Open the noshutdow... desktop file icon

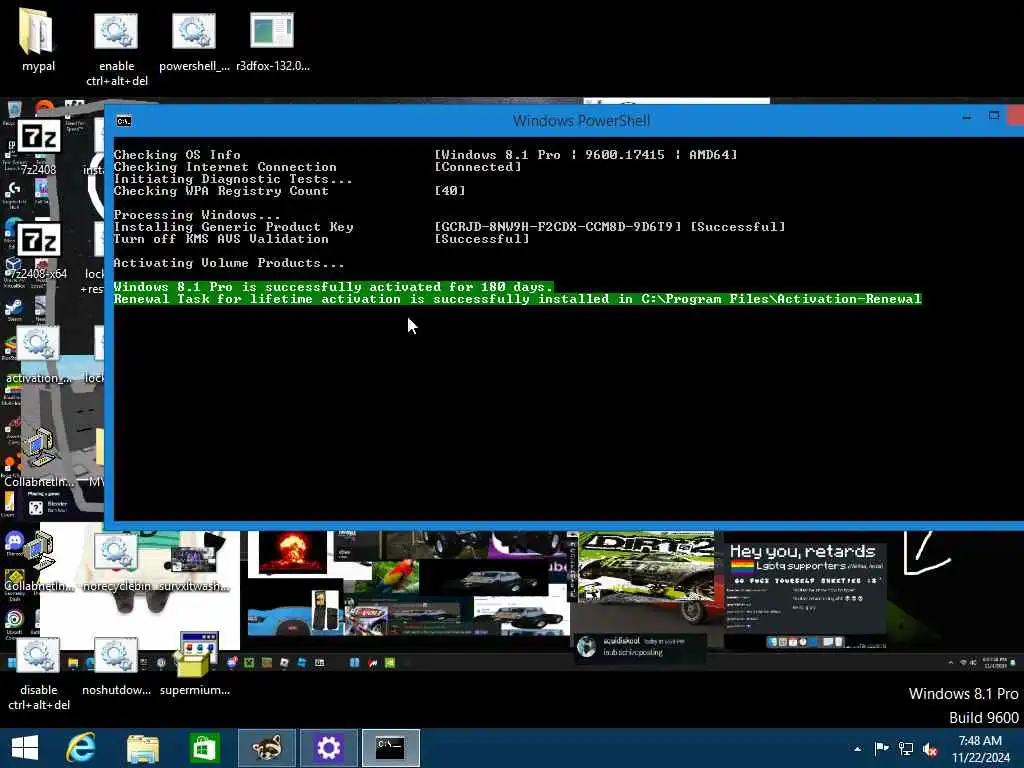tap(116, 667)
